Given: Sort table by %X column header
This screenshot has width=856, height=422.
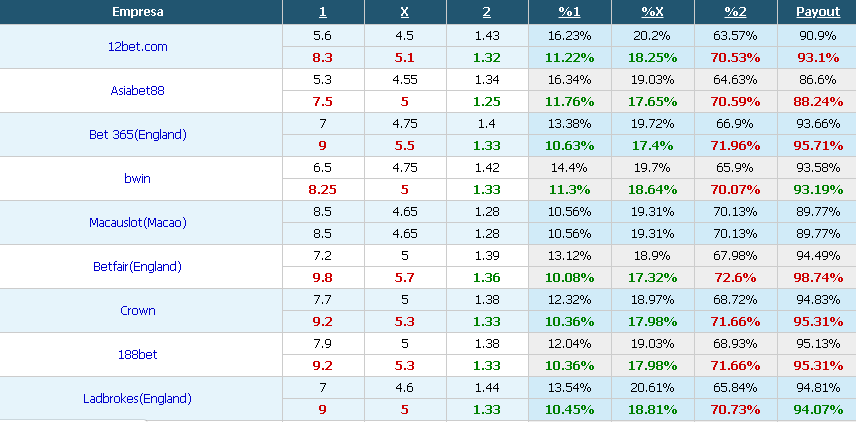Looking at the screenshot, I should [652, 12].
